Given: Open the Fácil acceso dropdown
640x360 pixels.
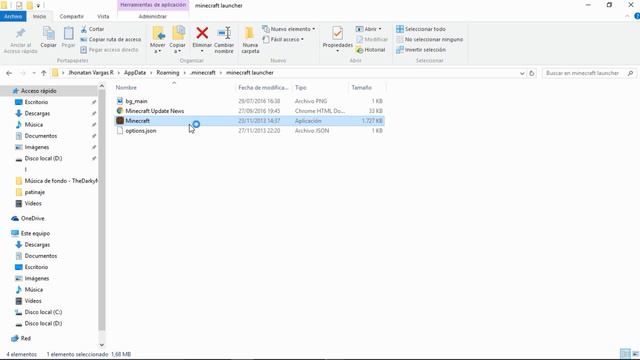Looking at the screenshot, I should click(283, 39).
